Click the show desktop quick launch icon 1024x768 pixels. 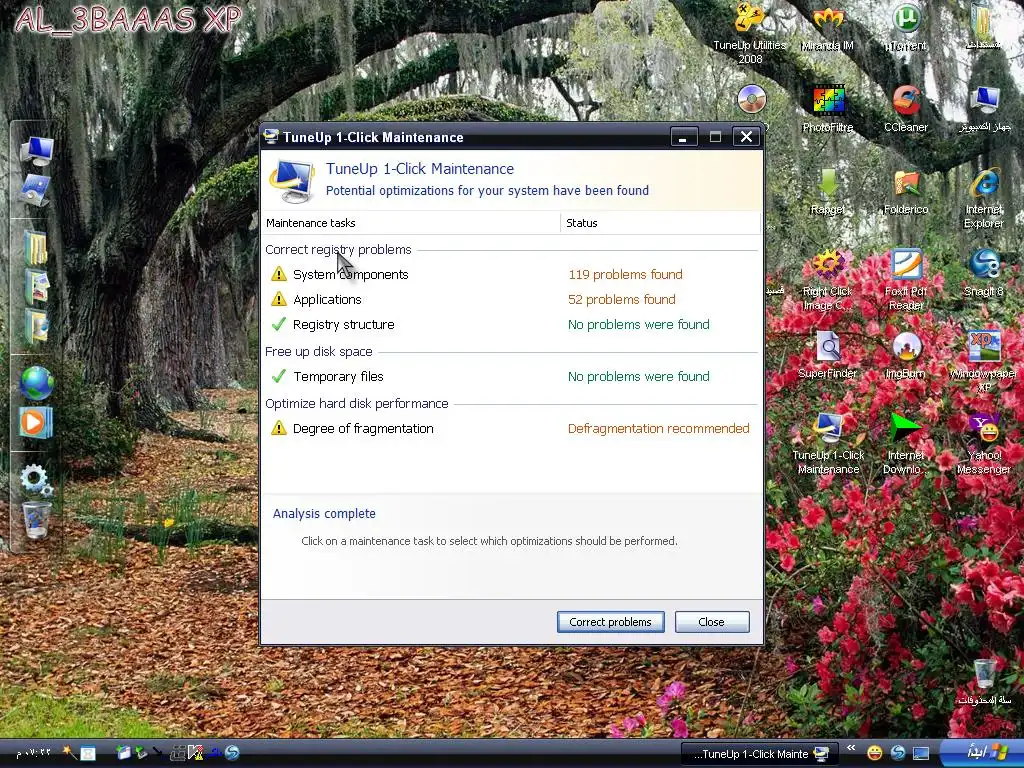point(921,753)
